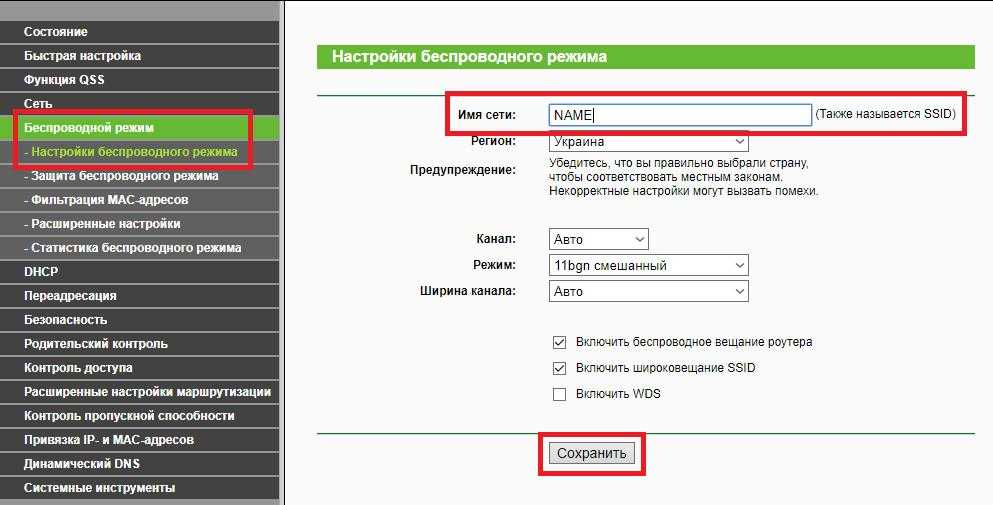Click the Ширина канала label
The image size is (993, 505).
point(468,291)
